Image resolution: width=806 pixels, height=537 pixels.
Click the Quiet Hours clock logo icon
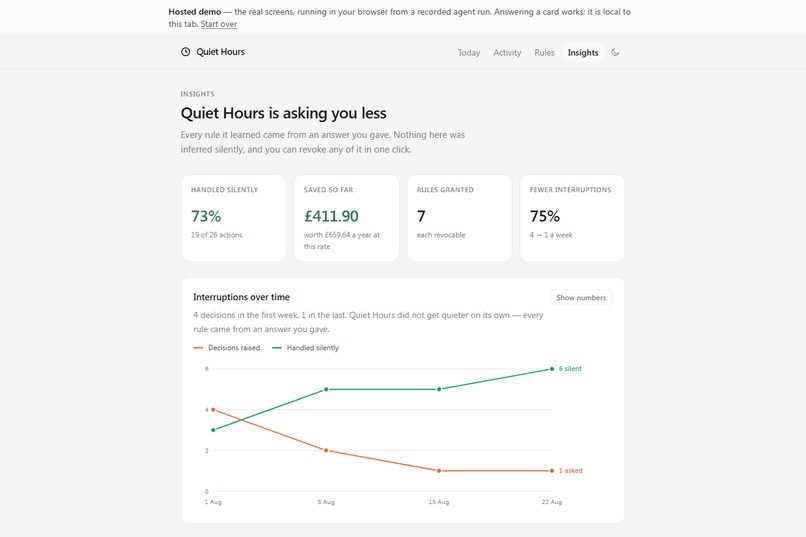click(x=186, y=52)
